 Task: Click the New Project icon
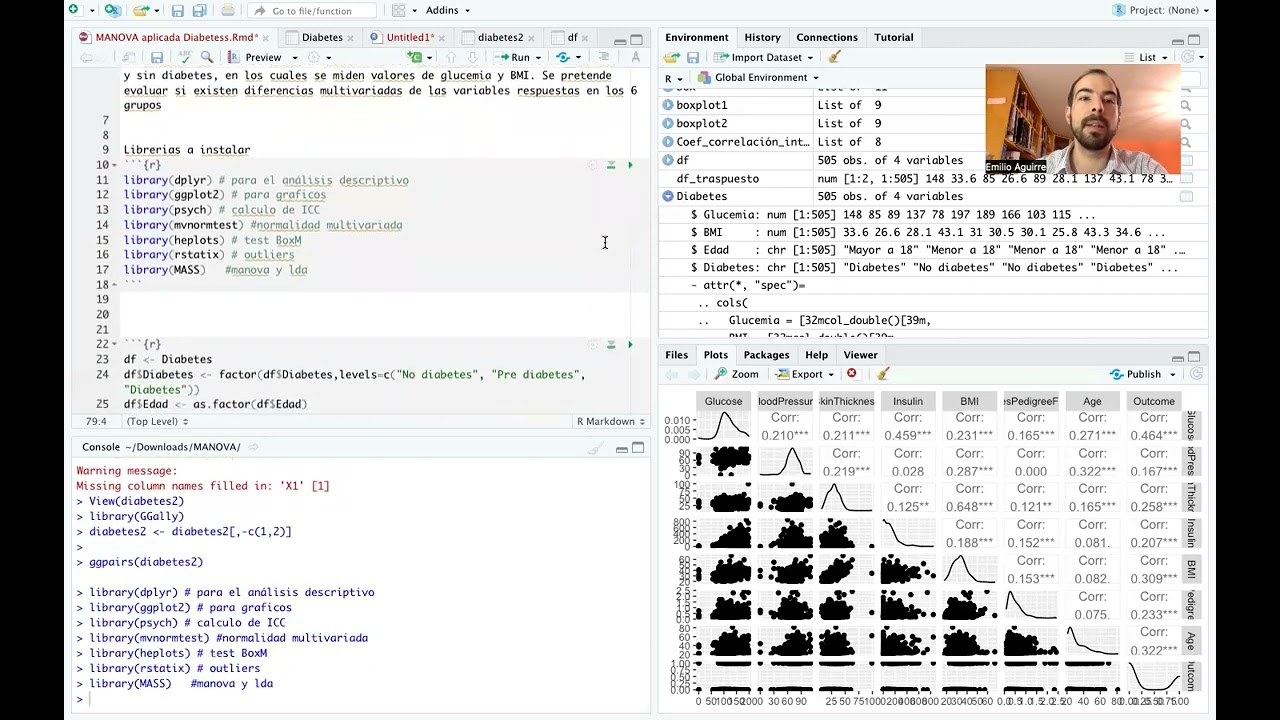[x=112, y=10]
